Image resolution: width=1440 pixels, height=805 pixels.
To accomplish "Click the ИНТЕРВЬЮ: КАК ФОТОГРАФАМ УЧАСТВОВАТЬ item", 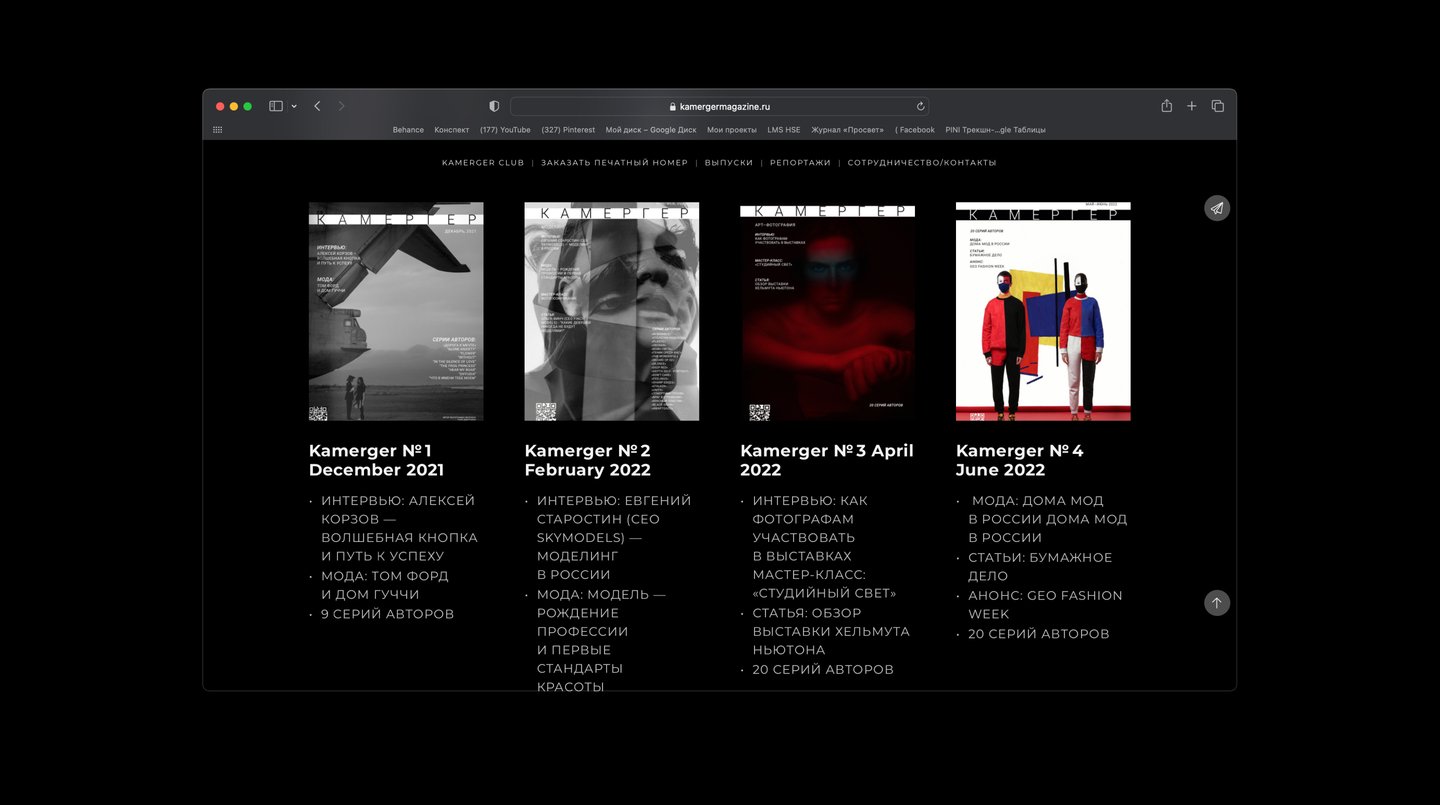I will 825,546.
